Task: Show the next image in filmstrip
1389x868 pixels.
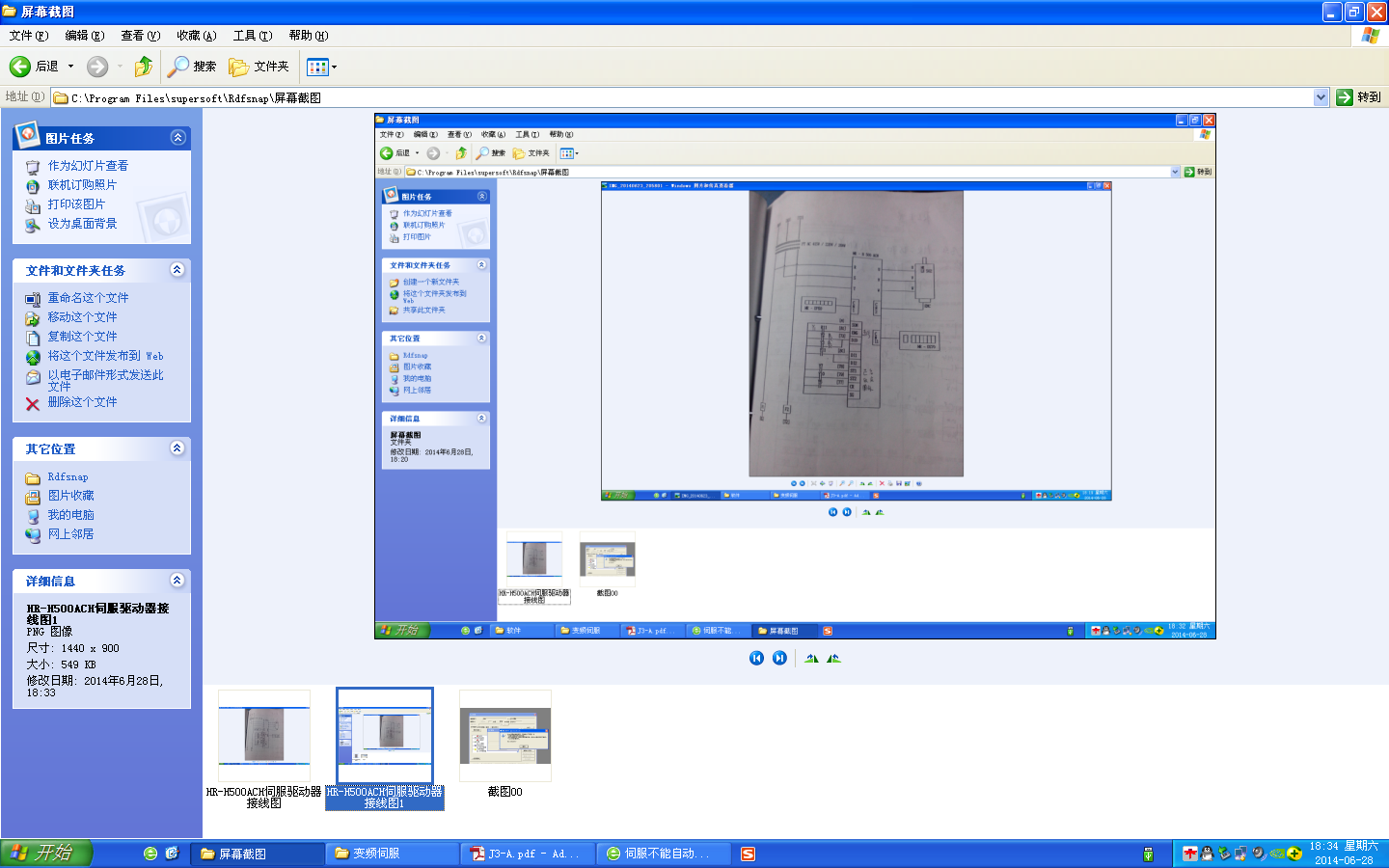Action: point(779,658)
